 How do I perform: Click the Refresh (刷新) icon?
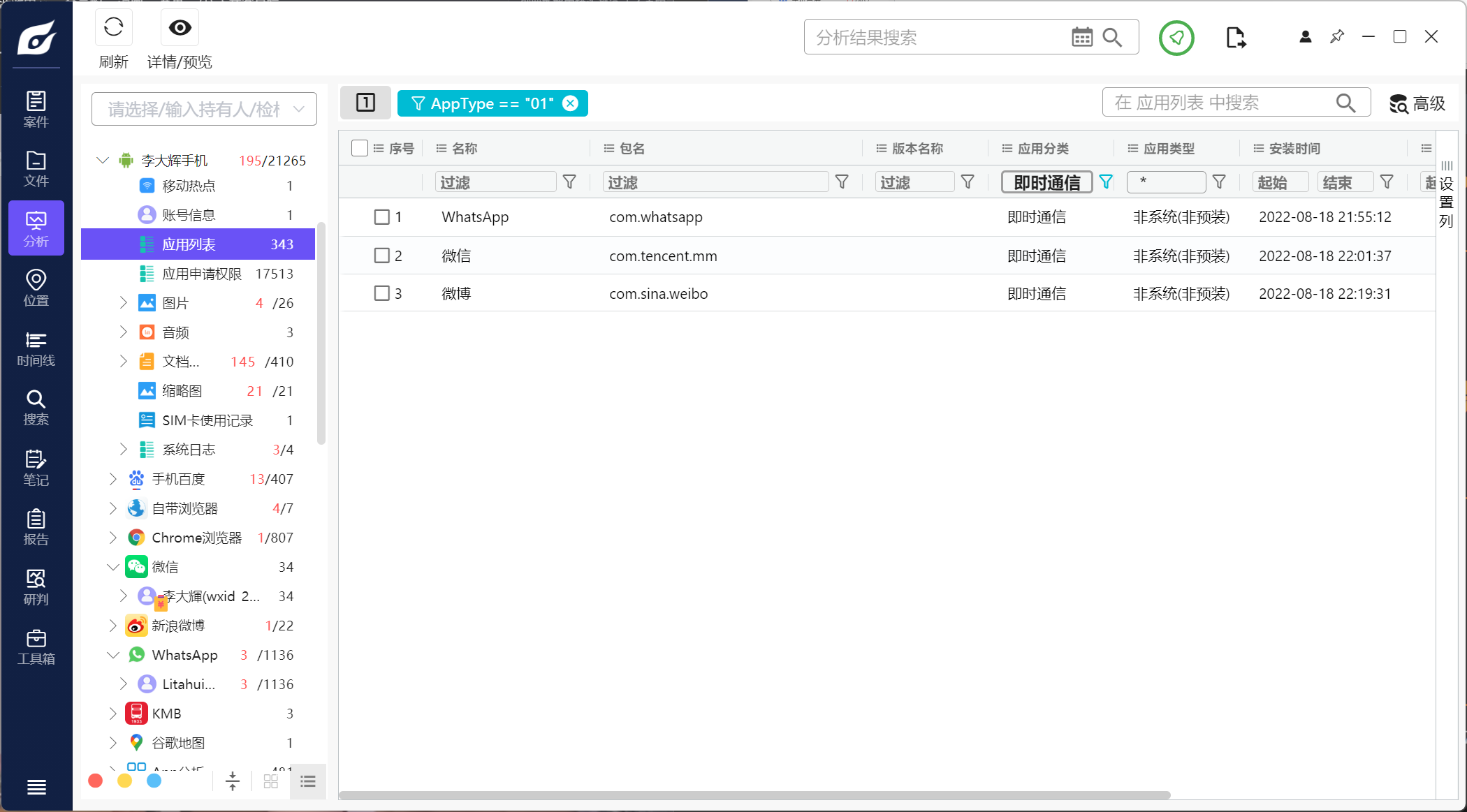coord(113,28)
